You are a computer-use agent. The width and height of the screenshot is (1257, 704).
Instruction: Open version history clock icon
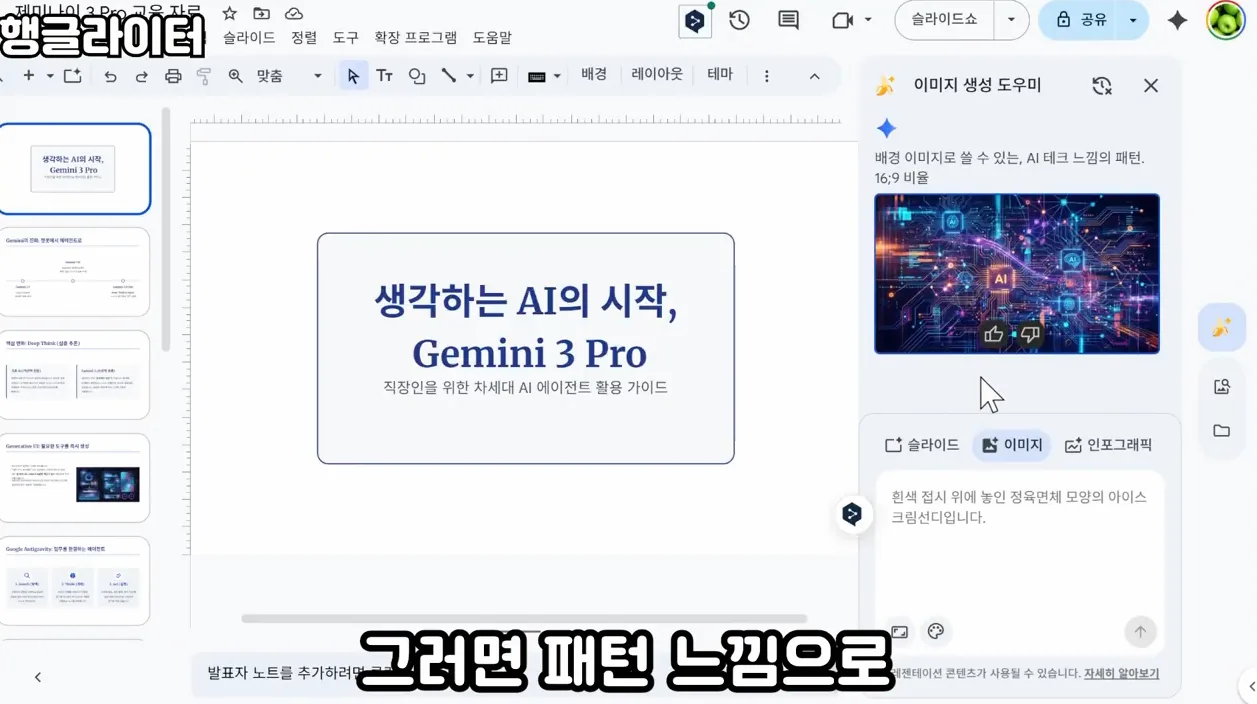[x=739, y=20]
